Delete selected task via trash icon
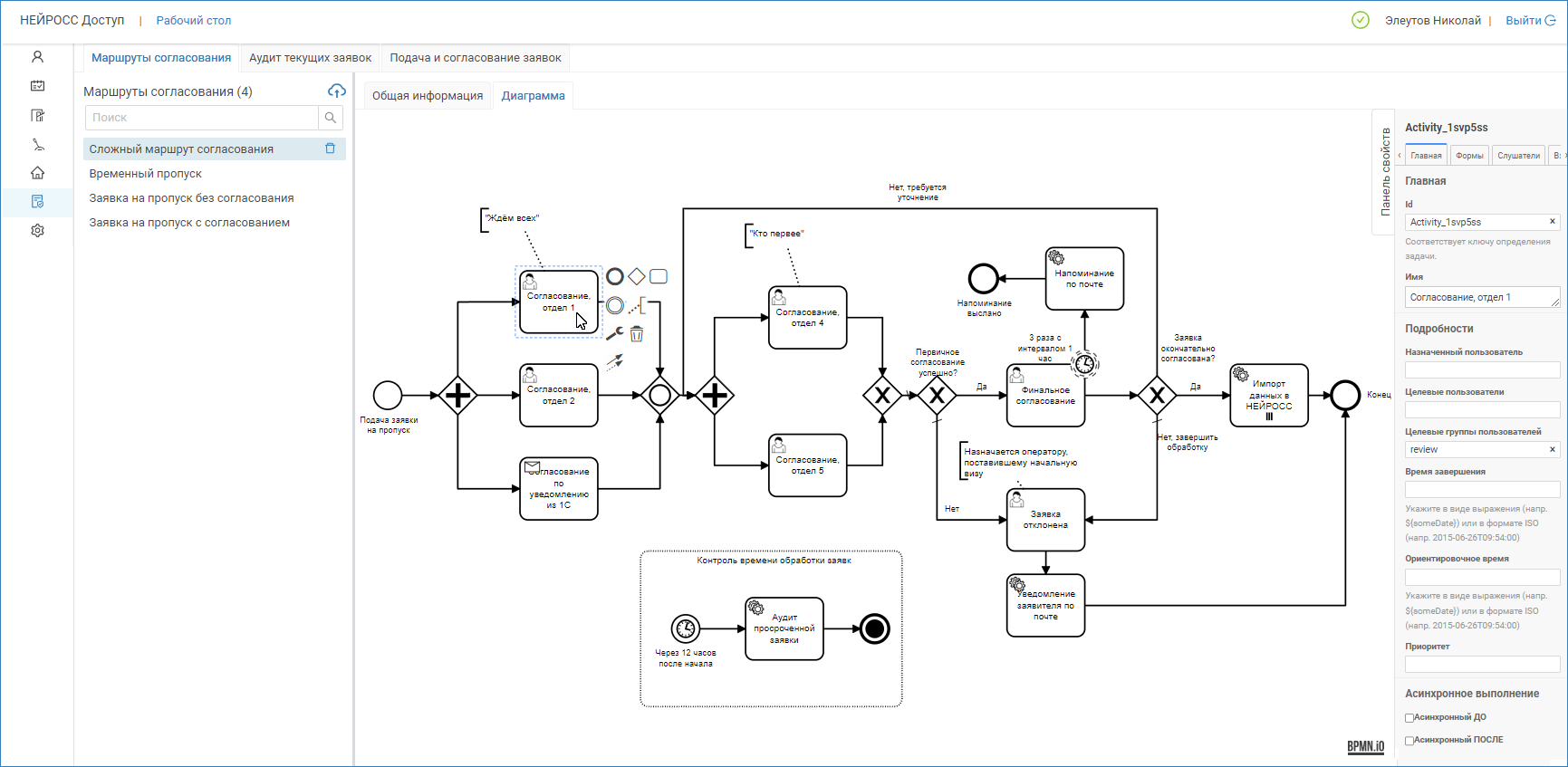The width and height of the screenshot is (1568, 767). tap(637, 334)
